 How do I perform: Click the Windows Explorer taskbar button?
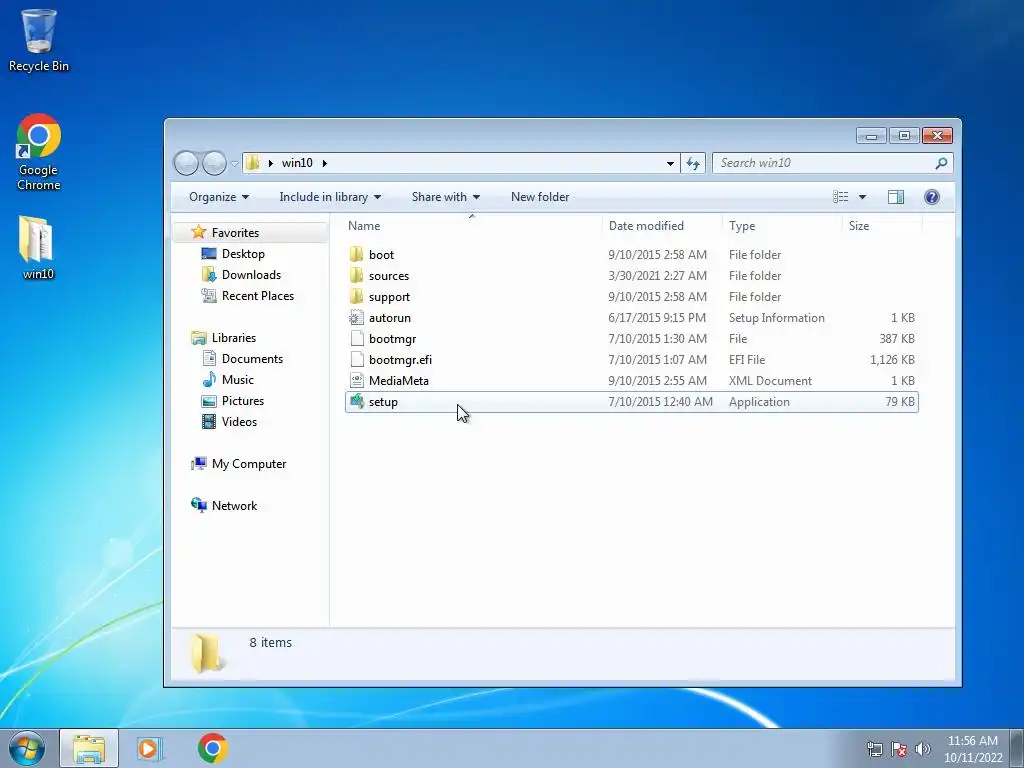pos(89,748)
